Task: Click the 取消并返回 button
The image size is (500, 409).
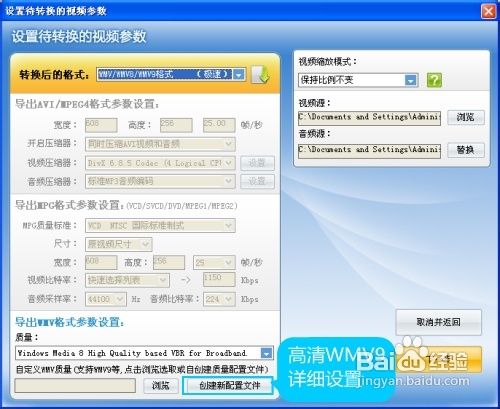Action: [x=438, y=322]
